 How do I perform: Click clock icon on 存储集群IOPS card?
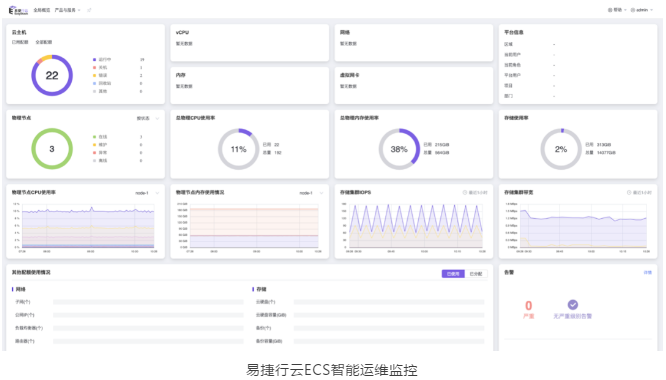point(465,193)
